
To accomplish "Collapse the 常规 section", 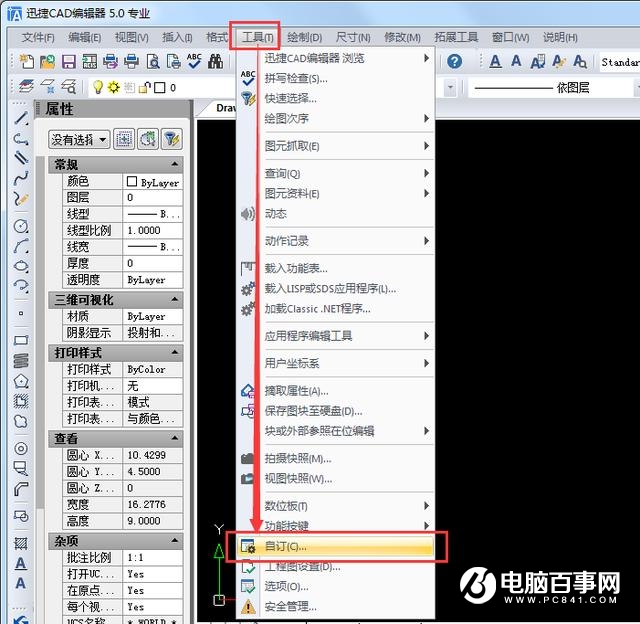I will pos(175,164).
